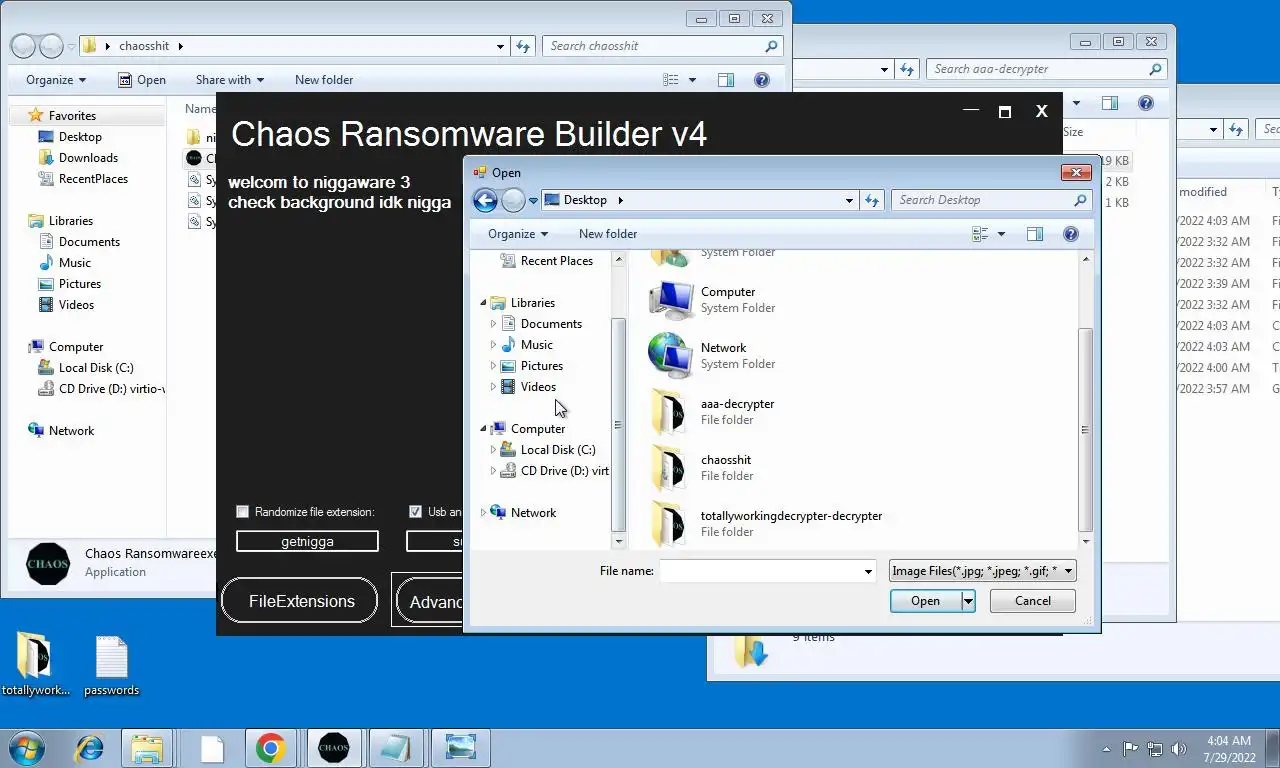
Task: Open Windows Explorer from the taskbar
Action: click(x=147, y=748)
